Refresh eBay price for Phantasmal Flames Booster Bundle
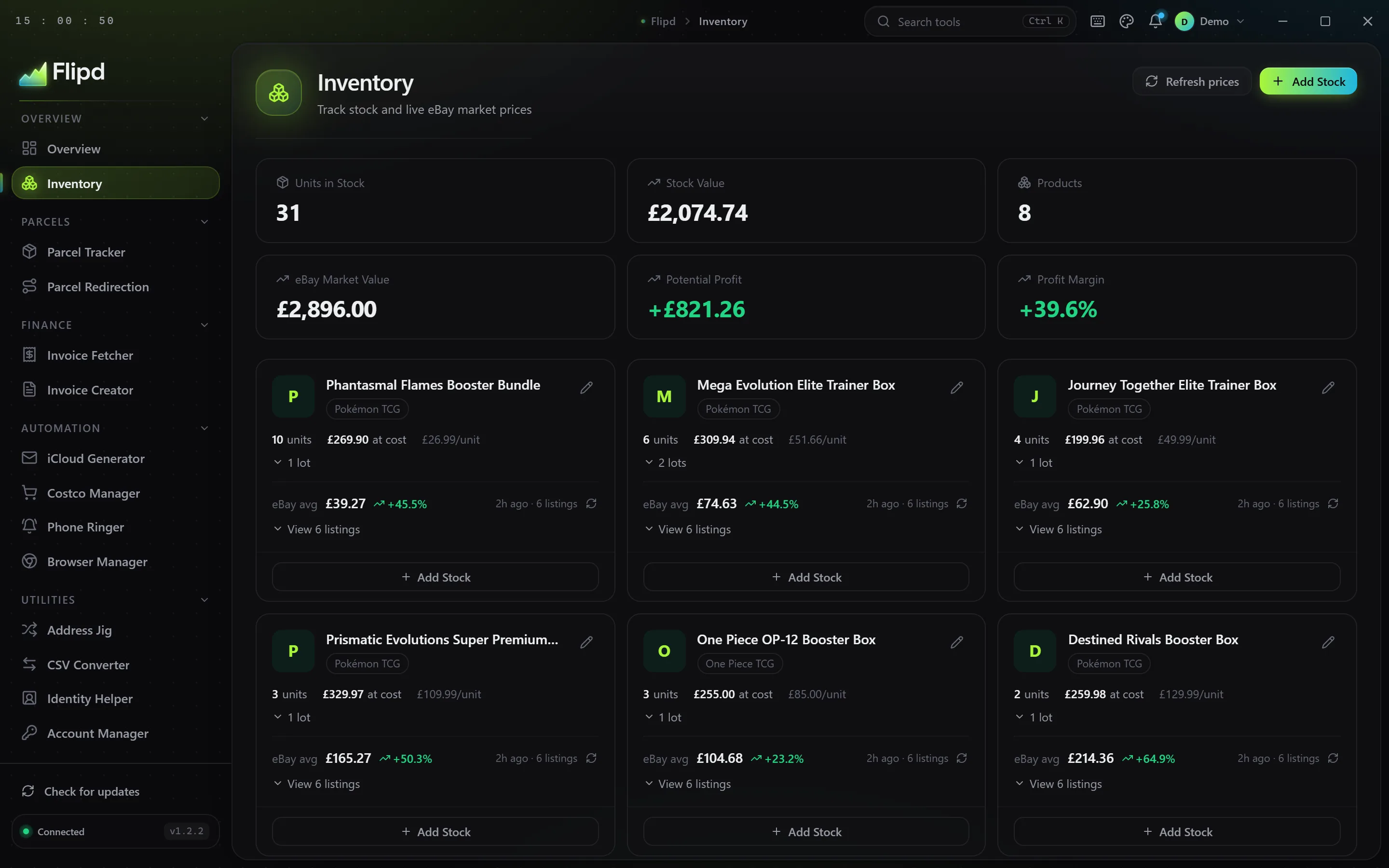Screen dimensions: 1389x868 (591, 503)
